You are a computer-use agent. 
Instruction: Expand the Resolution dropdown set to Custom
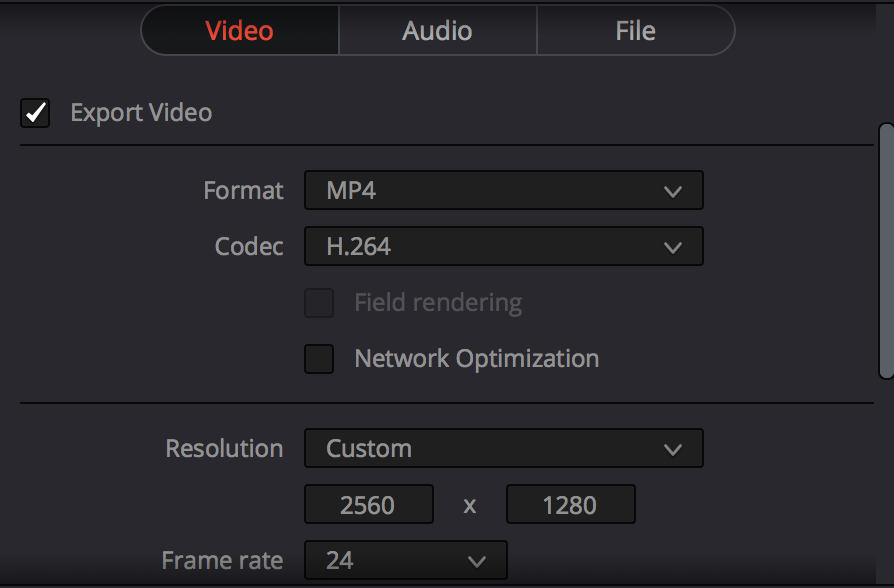[503, 448]
